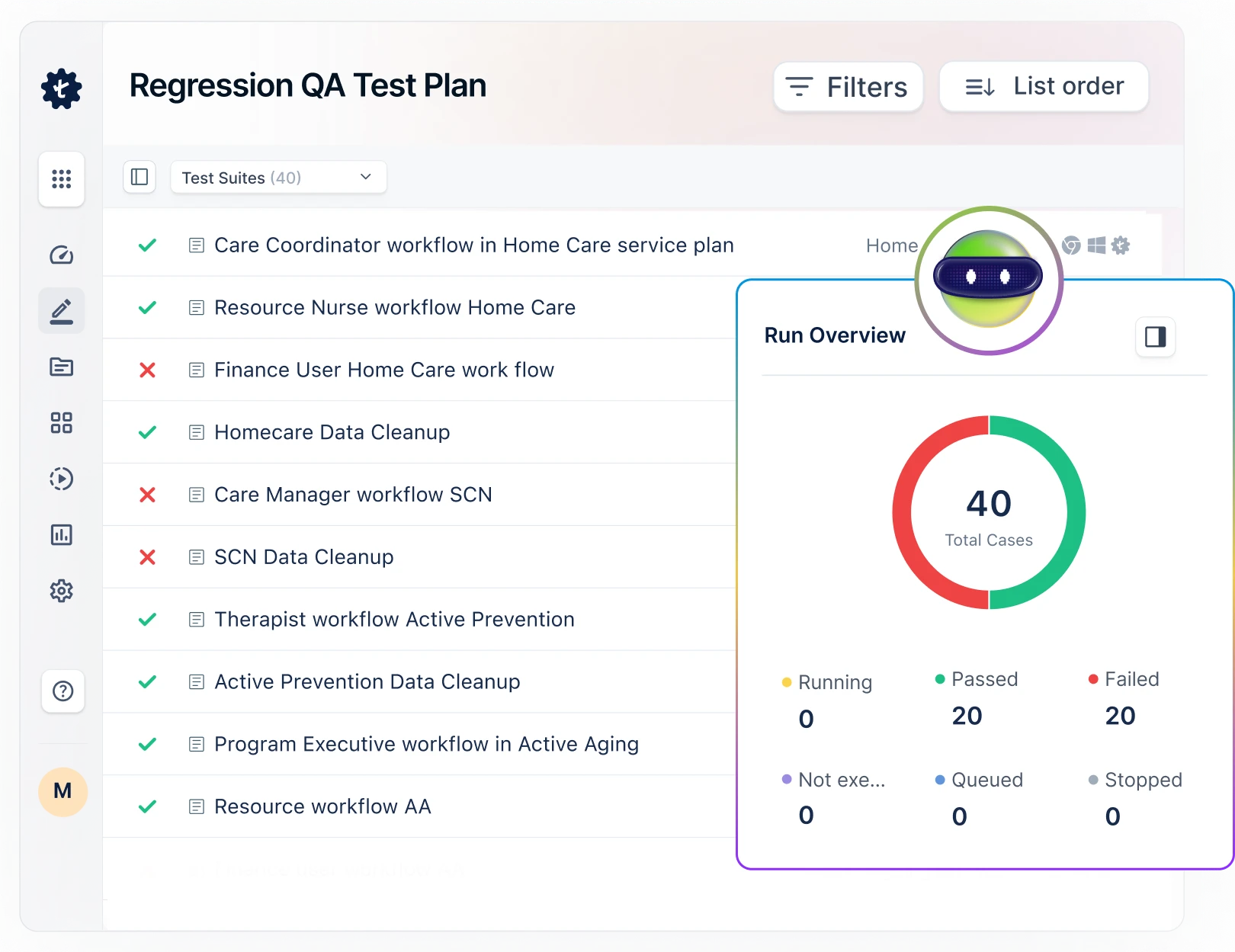Open the projects folder icon
Image resolution: width=1235 pixels, height=952 pixels.
[61, 367]
